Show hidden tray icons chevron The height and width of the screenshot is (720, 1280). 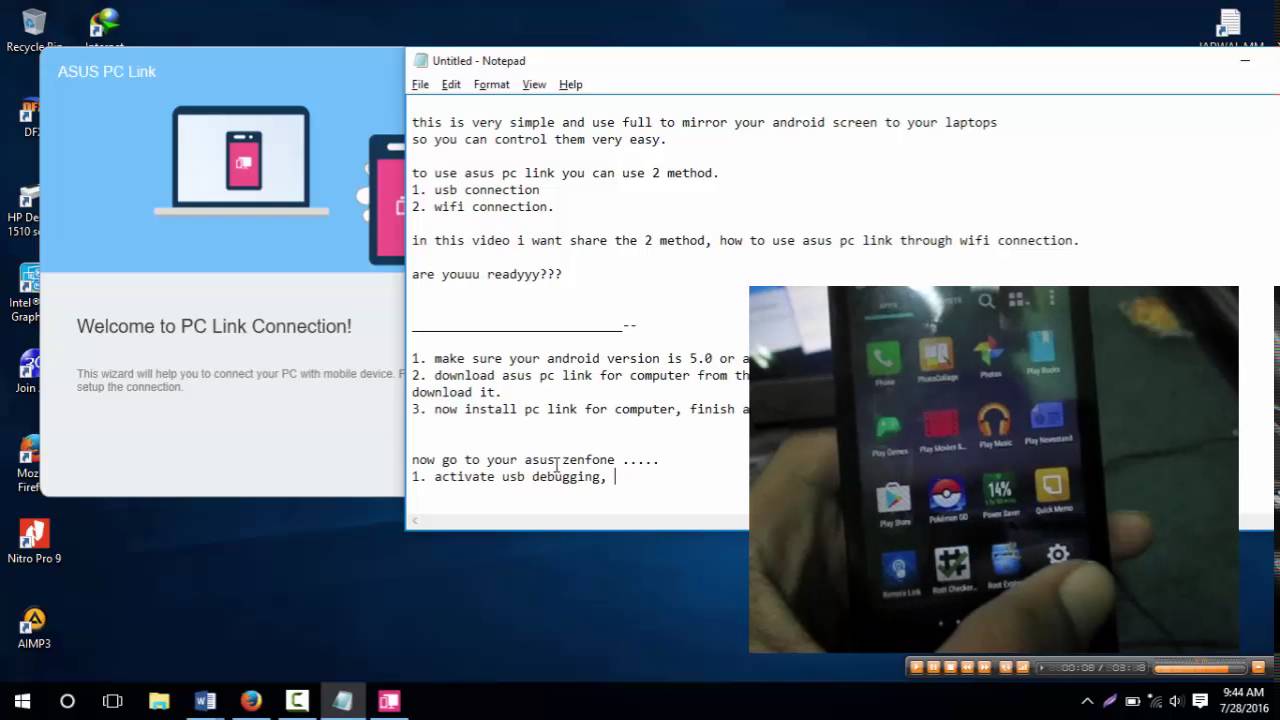pyautogui.click(x=1087, y=701)
